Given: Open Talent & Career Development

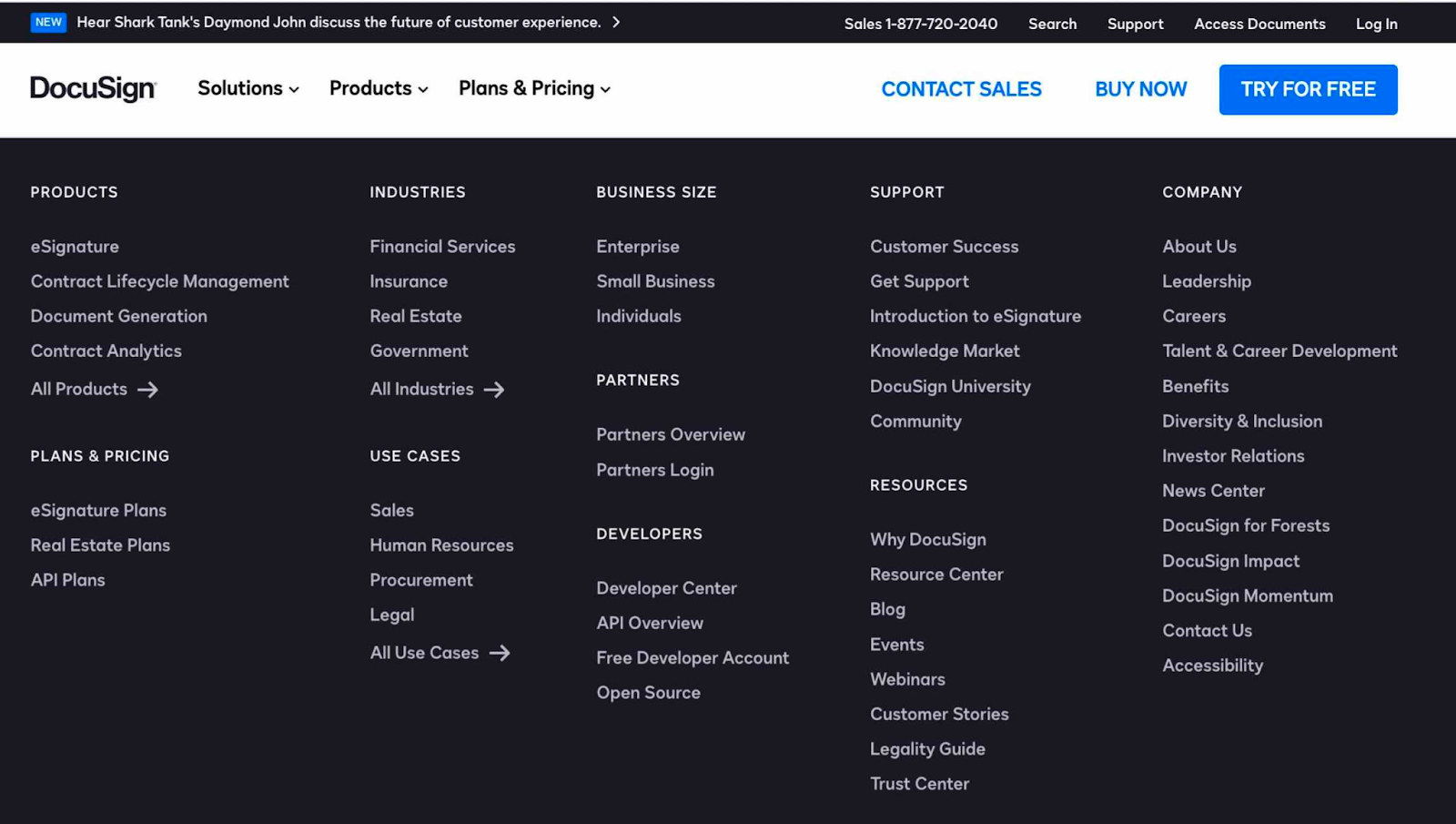Looking at the screenshot, I should [x=1279, y=351].
